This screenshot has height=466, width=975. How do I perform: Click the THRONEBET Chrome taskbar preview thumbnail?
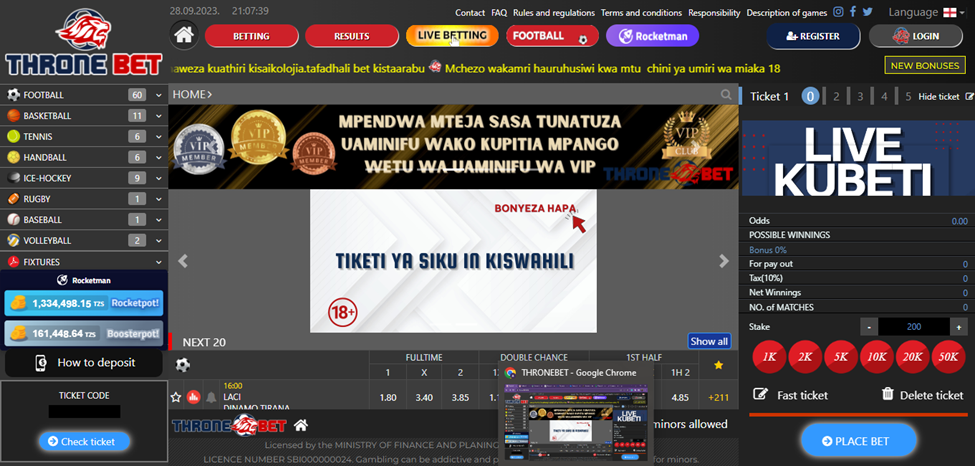point(576,422)
